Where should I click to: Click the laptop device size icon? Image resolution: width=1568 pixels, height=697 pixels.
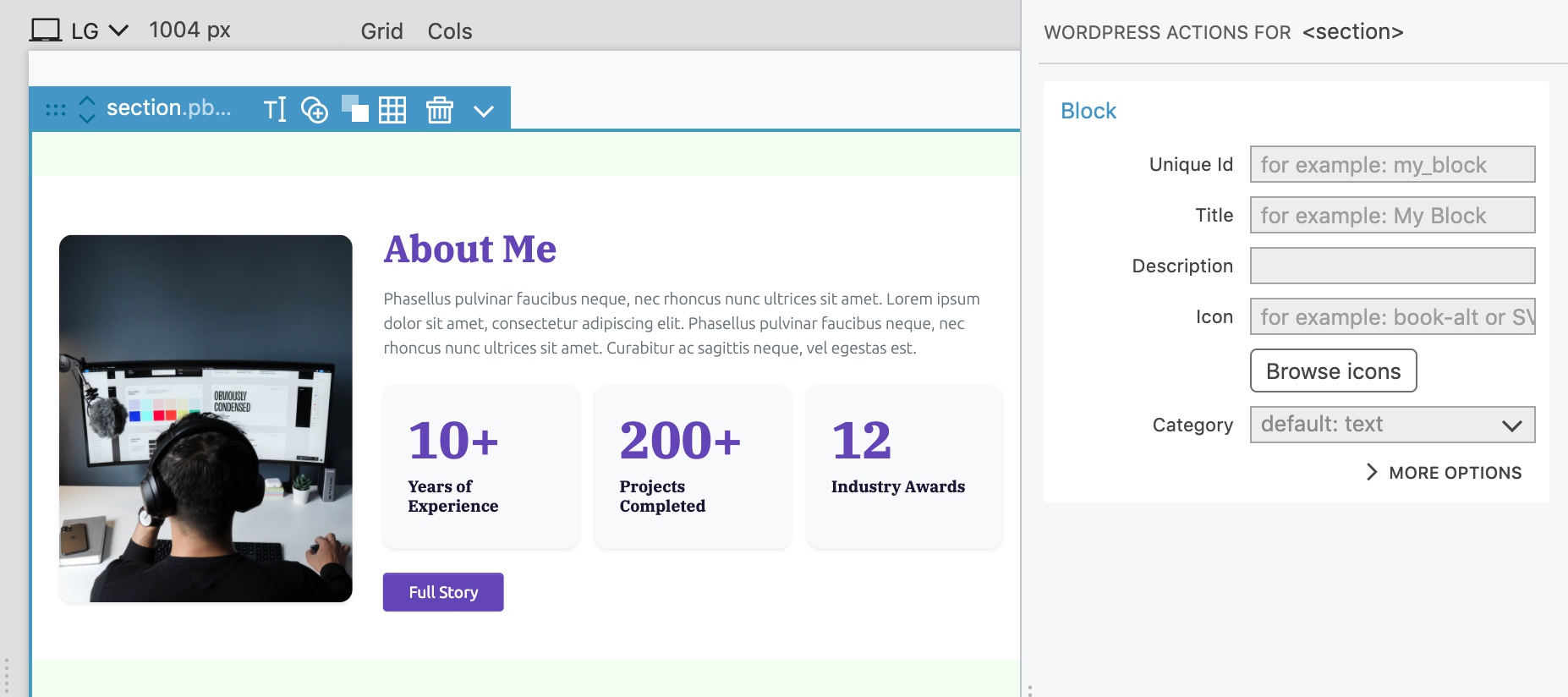(x=46, y=30)
